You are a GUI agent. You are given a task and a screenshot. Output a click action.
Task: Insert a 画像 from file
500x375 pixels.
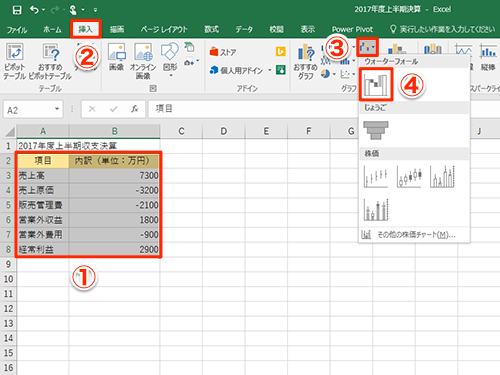click(117, 57)
